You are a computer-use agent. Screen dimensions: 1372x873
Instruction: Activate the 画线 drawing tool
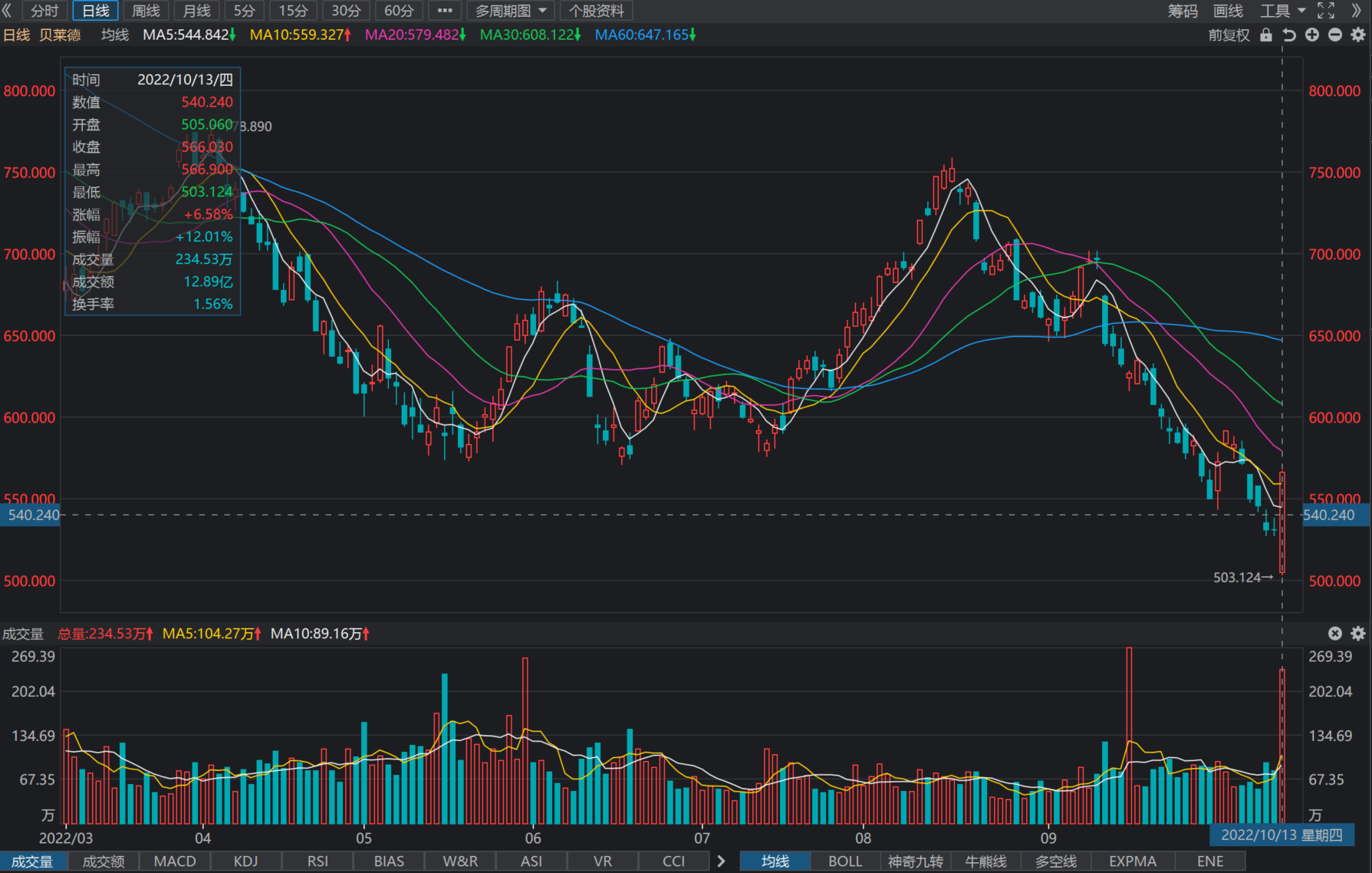[x=1228, y=11]
